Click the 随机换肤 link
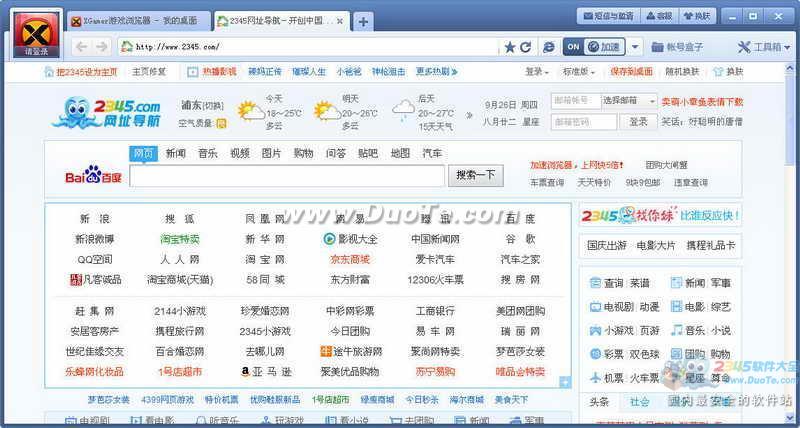Image resolution: width=800 pixels, height=428 pixels. [x=682, y=72]
